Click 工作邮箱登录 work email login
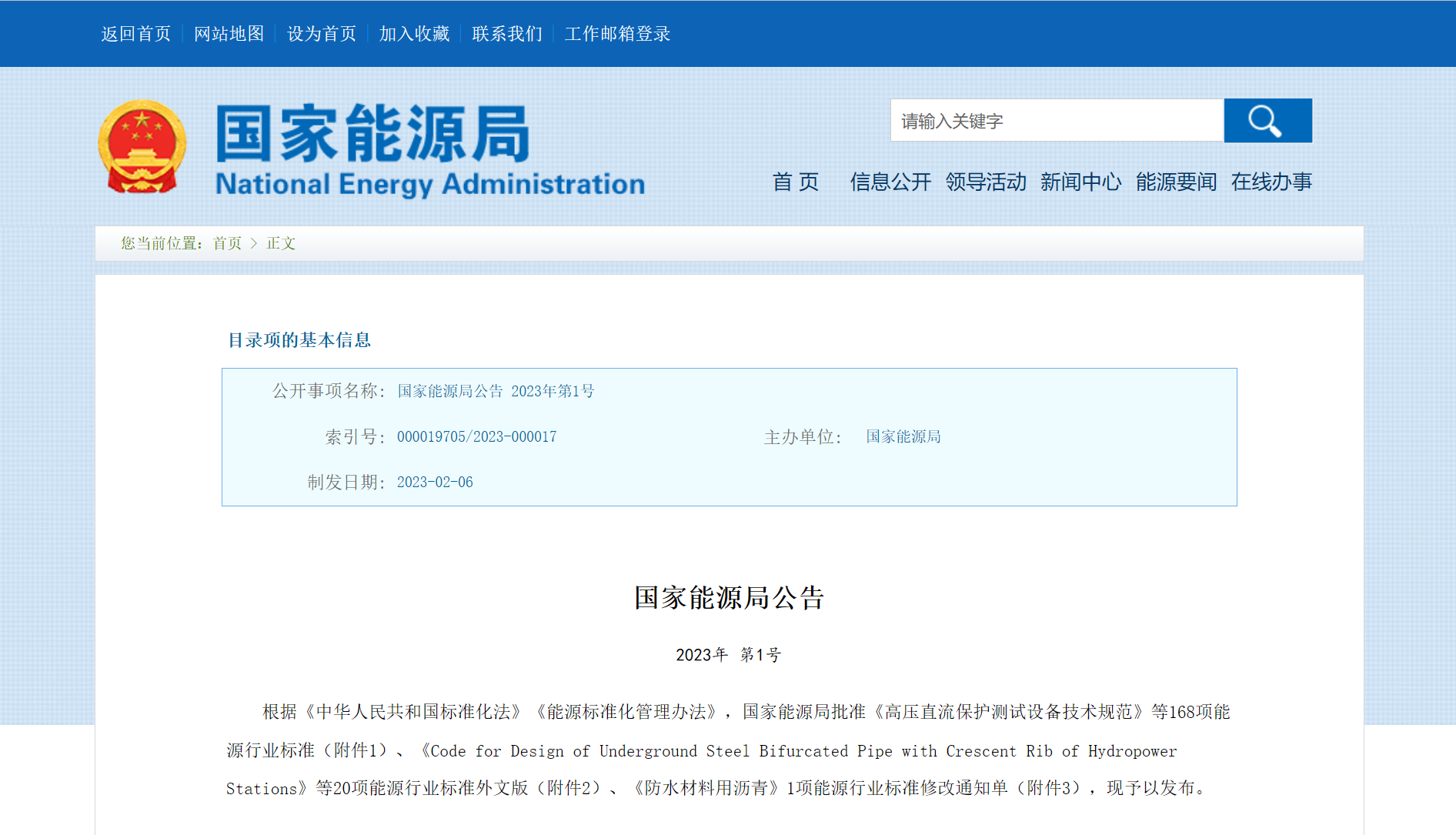The width and height of the screenshot is (1456, 835). tap(617, 34)
